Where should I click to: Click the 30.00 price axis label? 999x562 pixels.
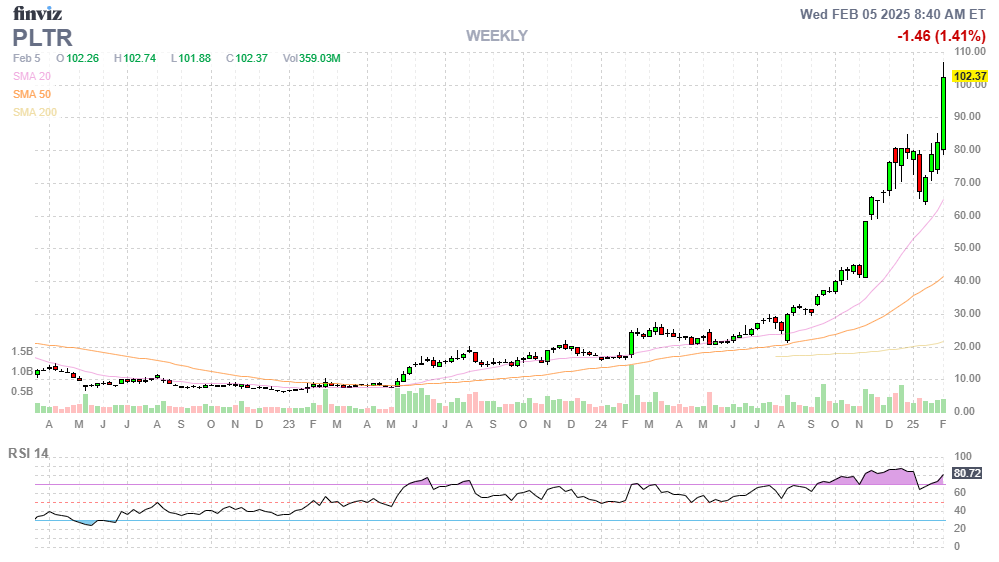967,313
